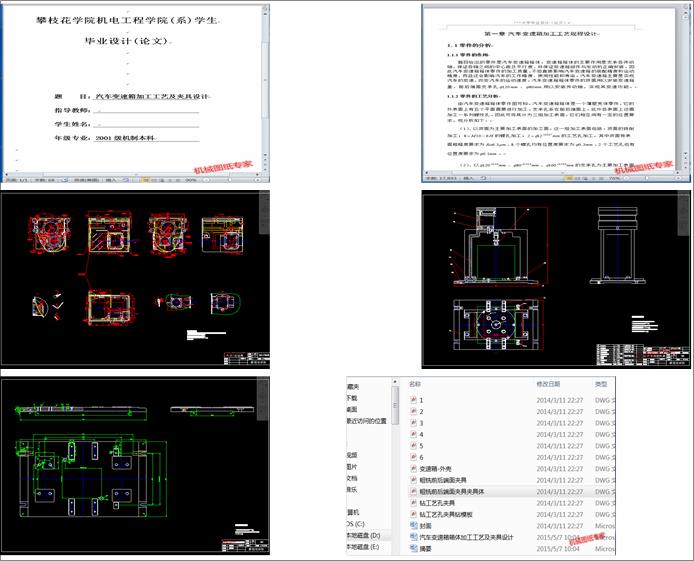Open 音乐 library in Explorer sidebar
Viewport: 694px width, 561px height.
352,489
